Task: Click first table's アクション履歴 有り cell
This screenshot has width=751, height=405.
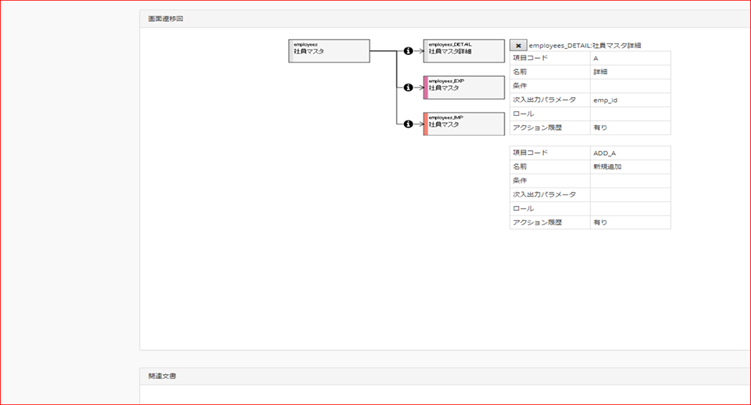Action: [x=630, y=128]
